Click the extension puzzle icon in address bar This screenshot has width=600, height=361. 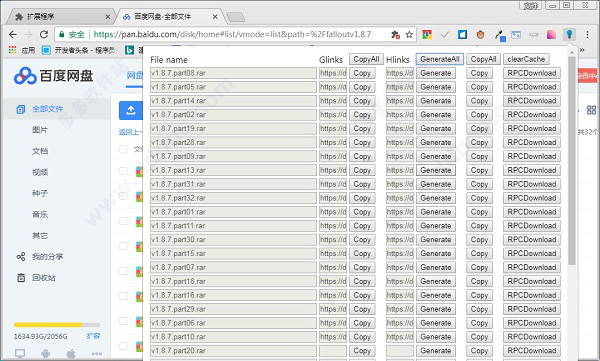(395, 35)
